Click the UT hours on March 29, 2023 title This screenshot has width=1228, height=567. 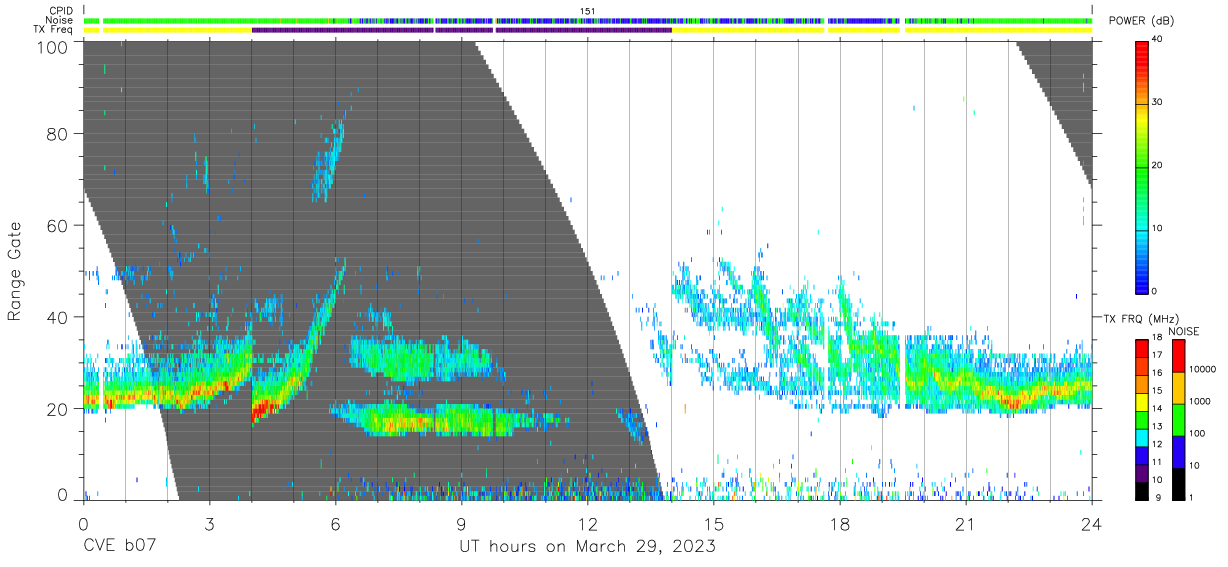click(587, 548)
